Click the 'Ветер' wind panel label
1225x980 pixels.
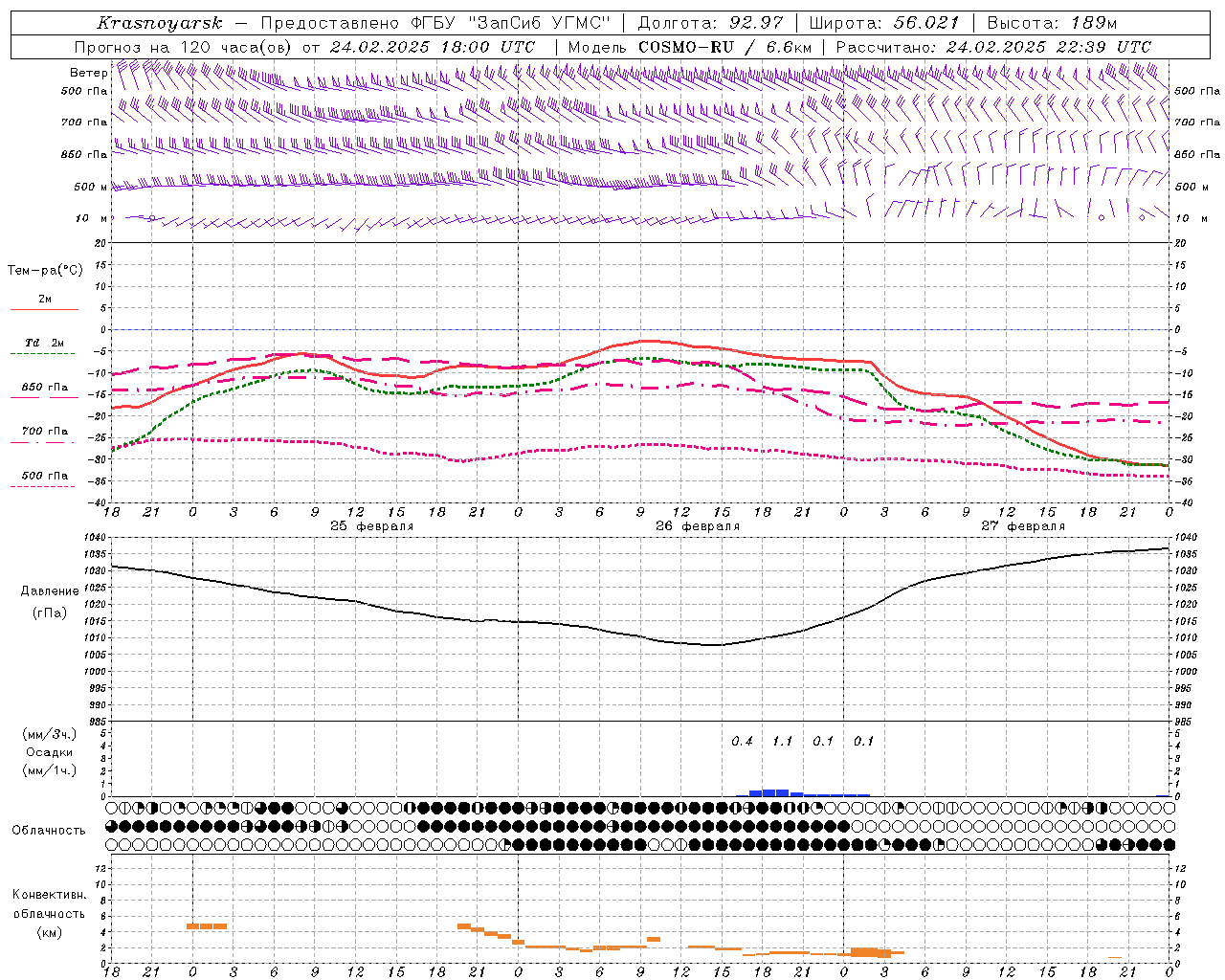coord(88,73)
